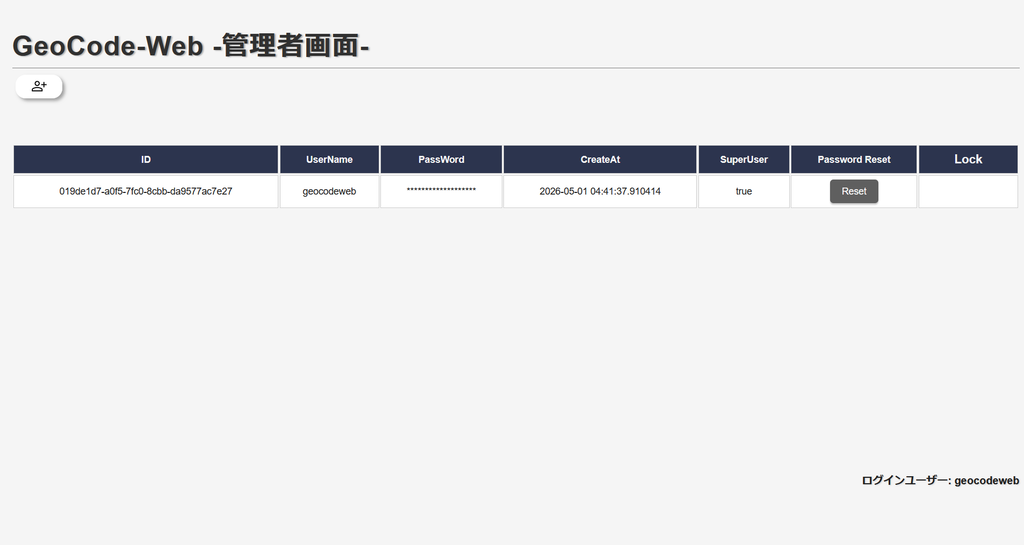Click the SuperUser value true

point(744,191)
